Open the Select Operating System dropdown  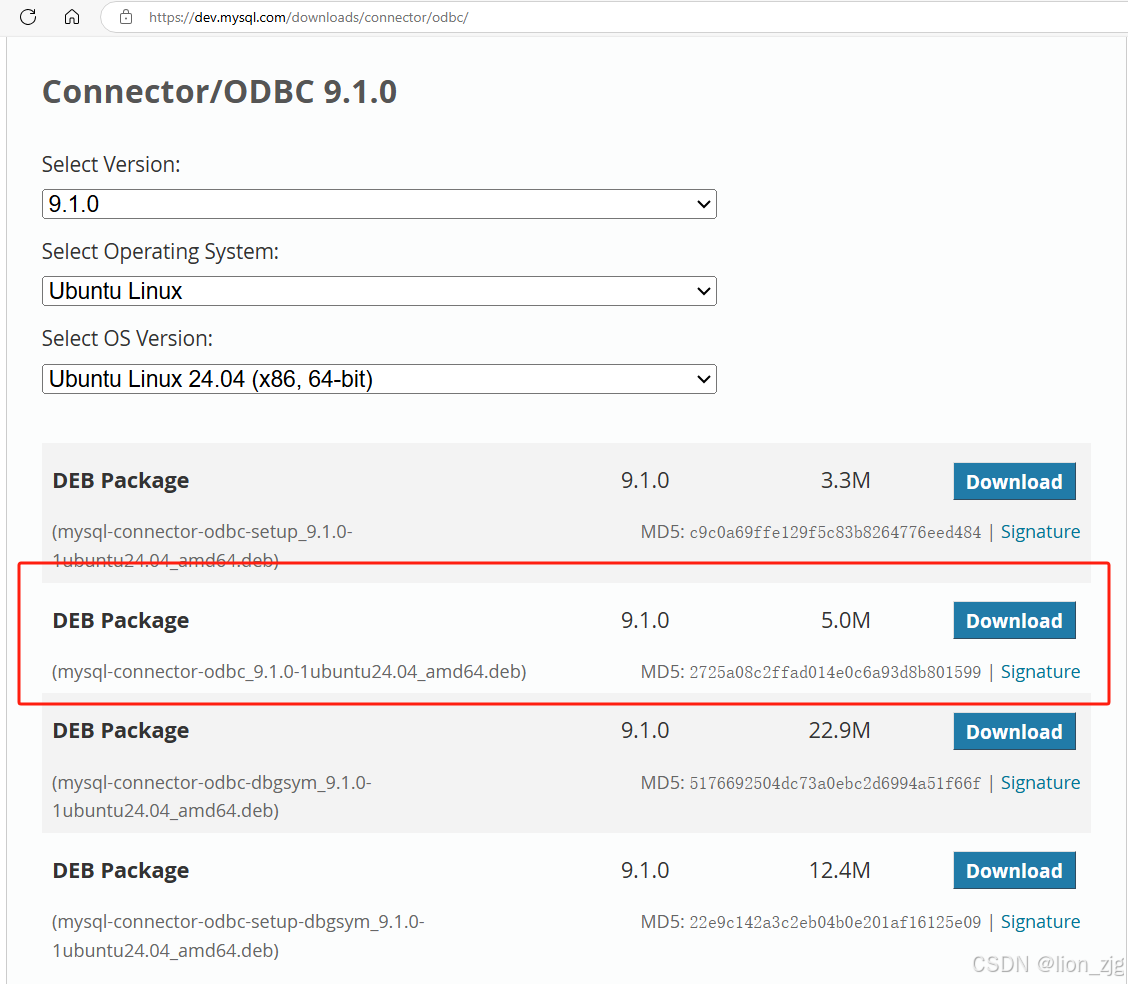[379, 291]
